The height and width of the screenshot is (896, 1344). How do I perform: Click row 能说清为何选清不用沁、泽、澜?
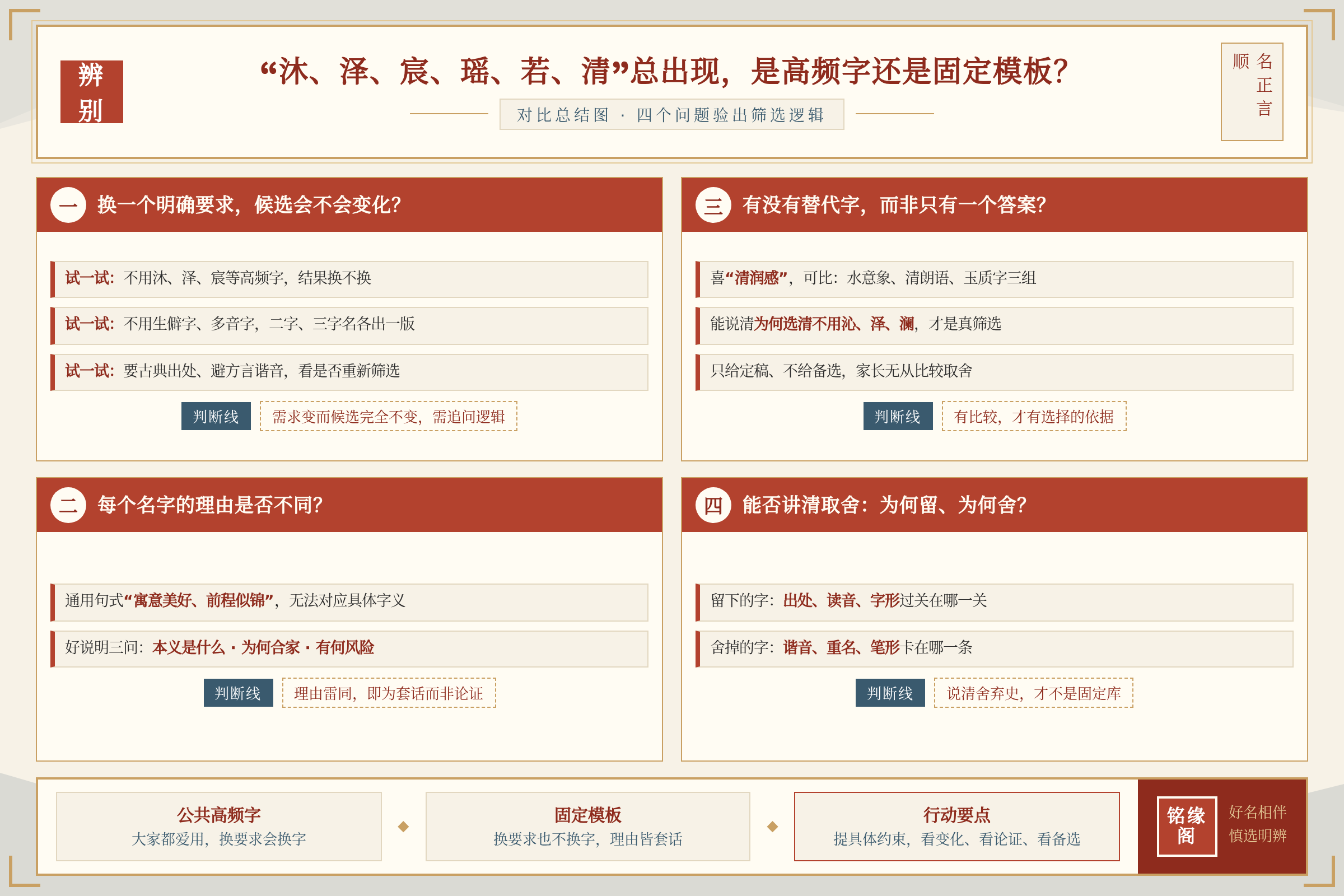(995, 325)
